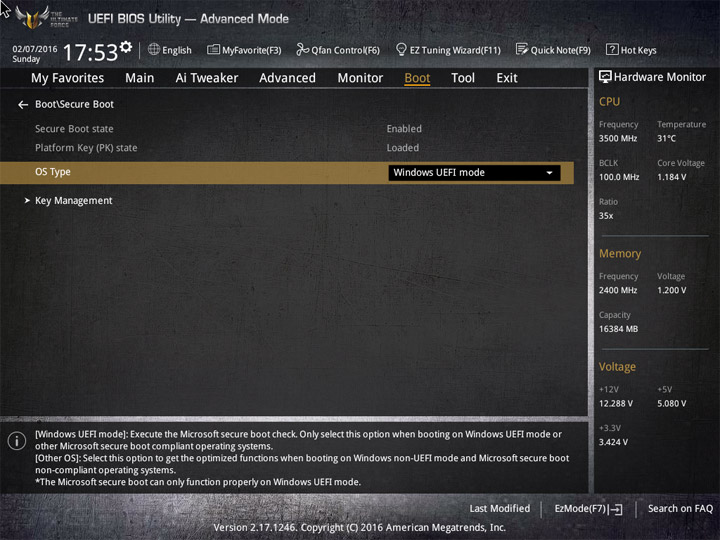This screenshot has width=720, height=540.
Task: Click EZ Tuning Wizard(F11) label
Action: click(455, 50)
